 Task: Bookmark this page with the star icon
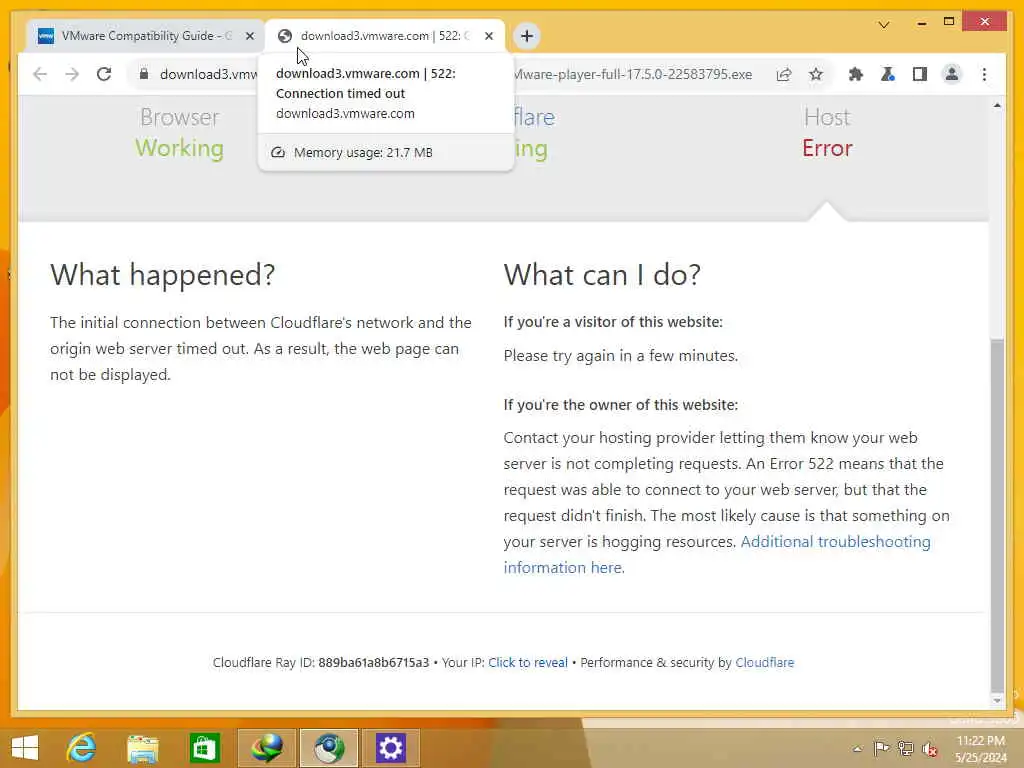click(x=816, y=74)
